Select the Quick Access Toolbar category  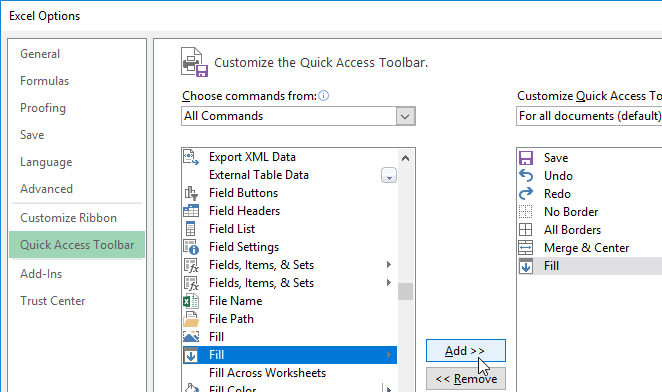(77, 245)
